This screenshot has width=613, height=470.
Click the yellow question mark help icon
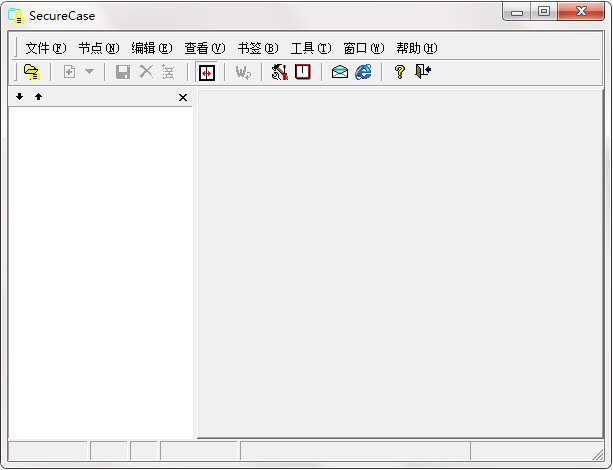pyautogui.click(x=400, y=72)
